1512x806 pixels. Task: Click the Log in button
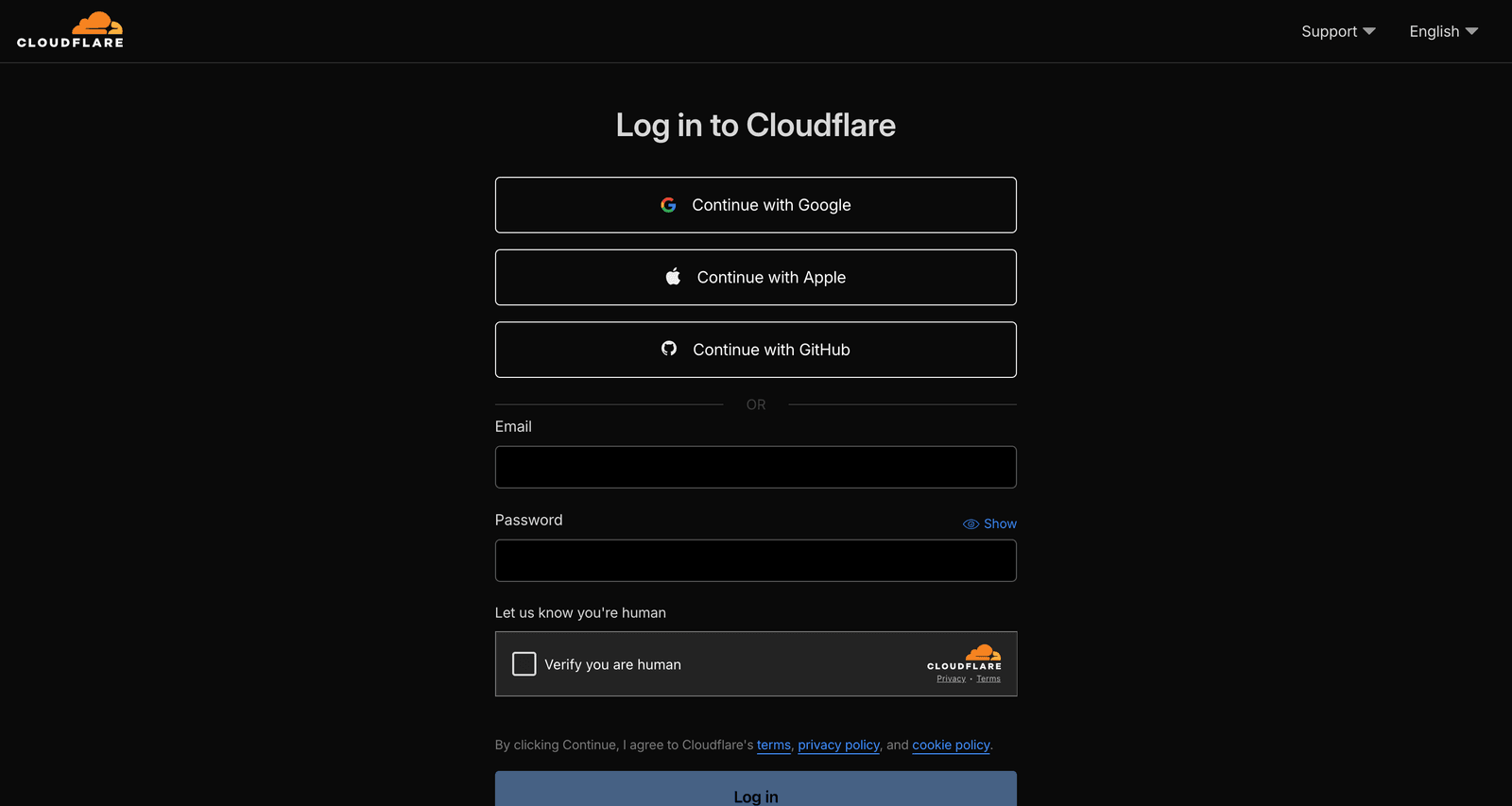tap(756, 789)
